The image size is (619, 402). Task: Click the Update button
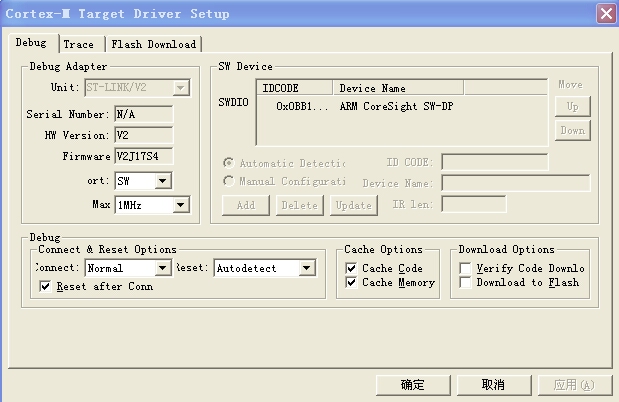(354, 205)
